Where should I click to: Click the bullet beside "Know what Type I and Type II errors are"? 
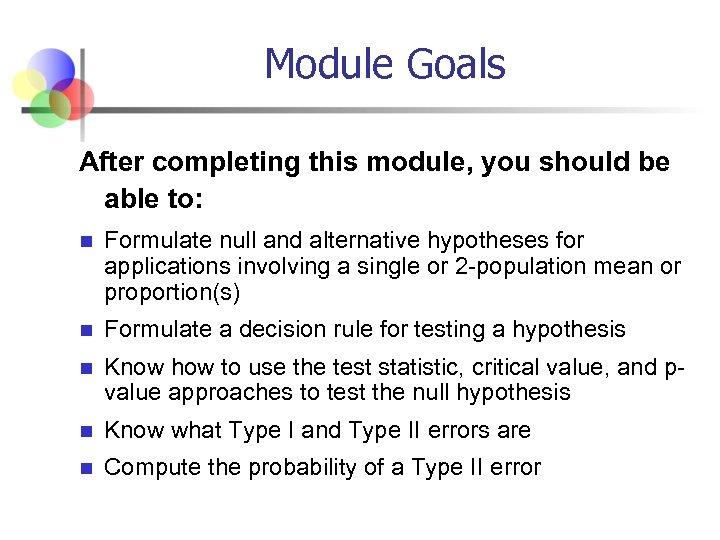click(x=86, y=432)
